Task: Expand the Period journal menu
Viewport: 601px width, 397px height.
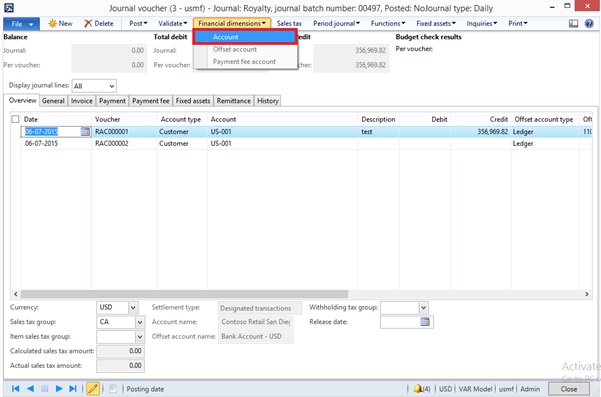Action: [336, 23]
